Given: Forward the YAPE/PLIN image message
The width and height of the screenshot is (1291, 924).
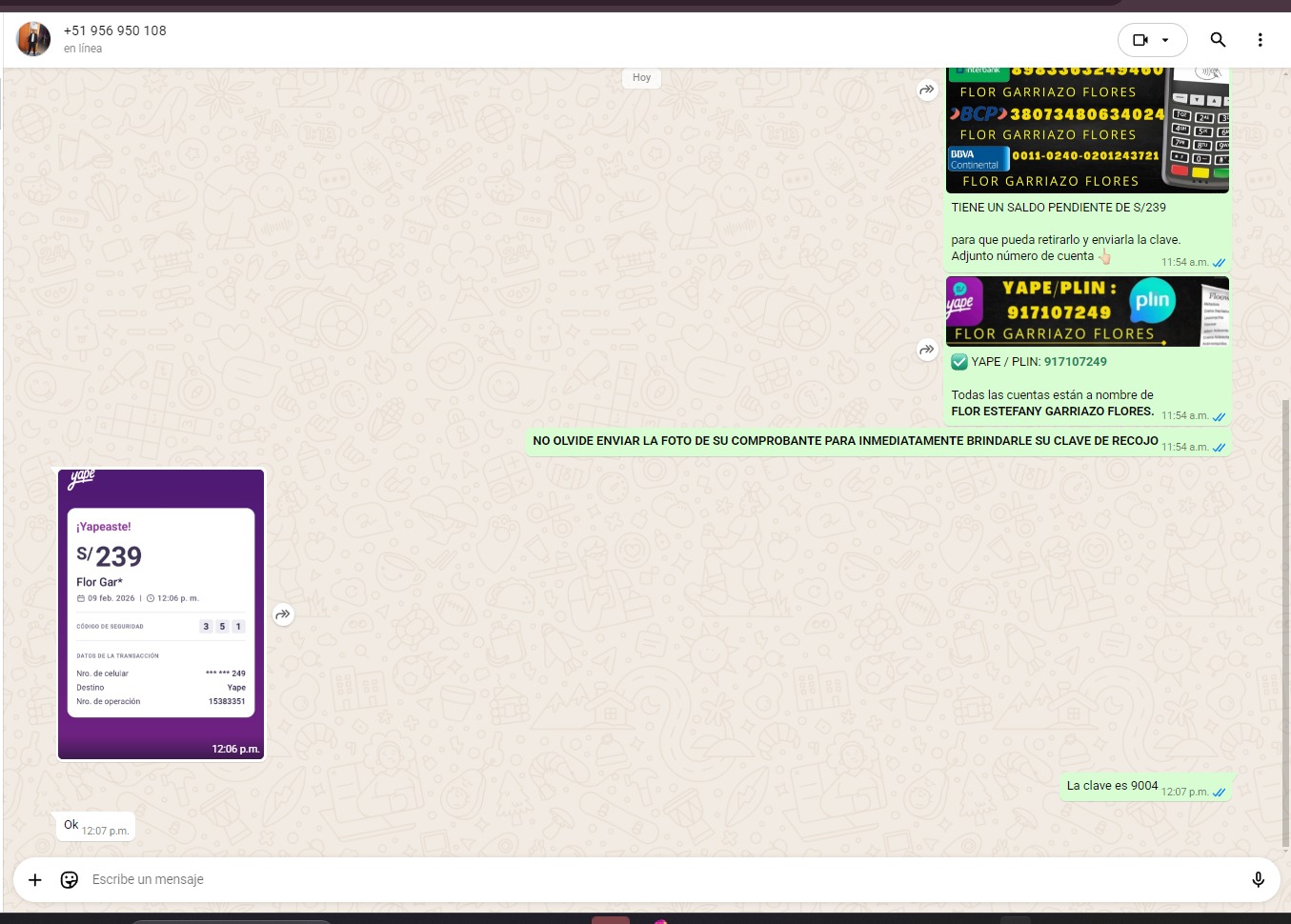Looking at the screenshot, I should click(x=927, y=351).
